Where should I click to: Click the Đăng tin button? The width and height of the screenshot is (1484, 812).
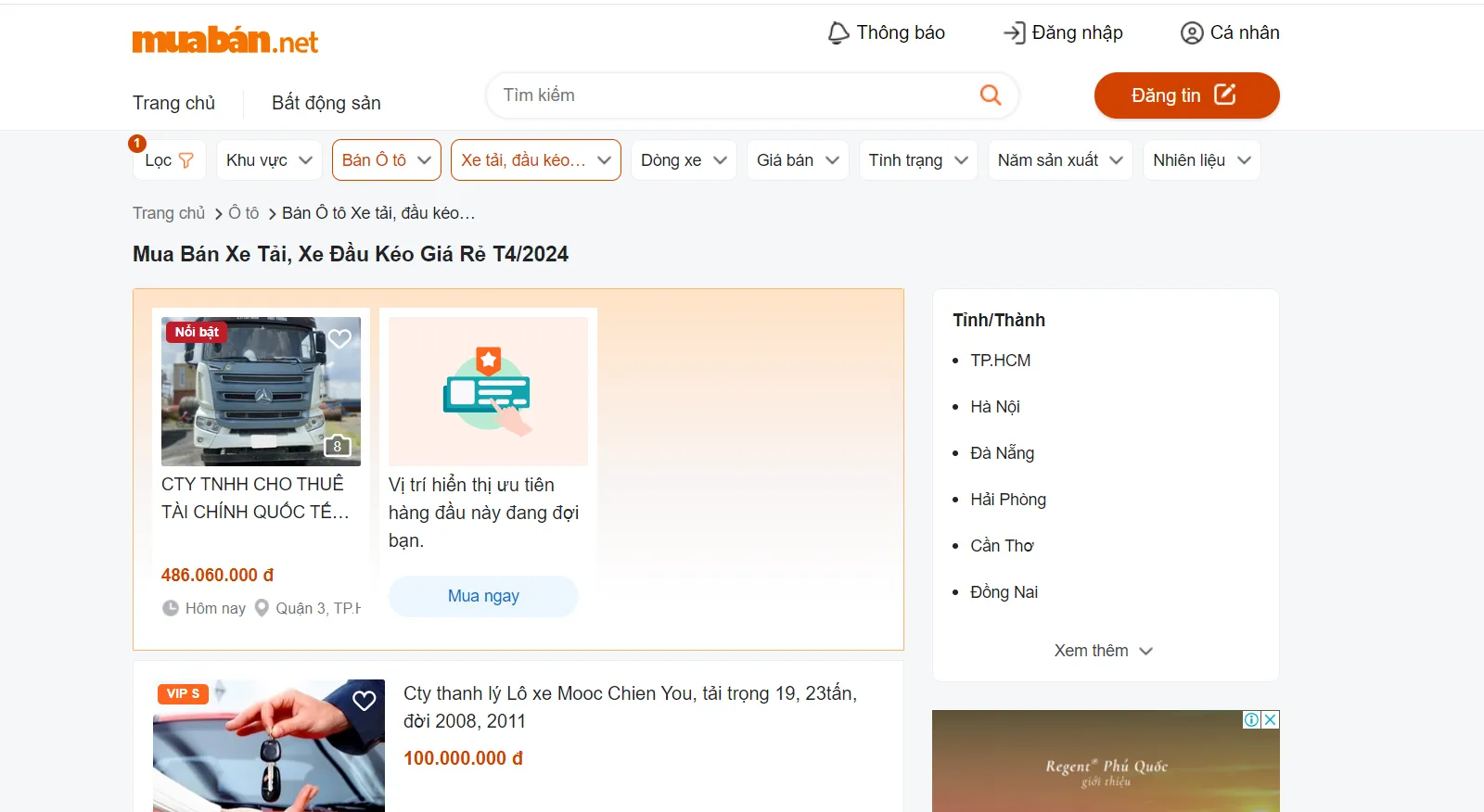(1186, 95)
